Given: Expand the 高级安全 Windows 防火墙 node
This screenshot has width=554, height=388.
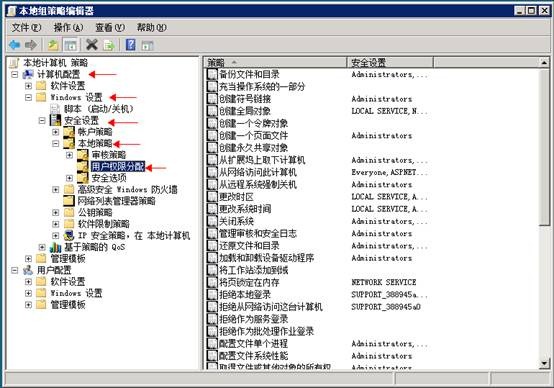Looking at the screenshot, I should tap(55, 189).
